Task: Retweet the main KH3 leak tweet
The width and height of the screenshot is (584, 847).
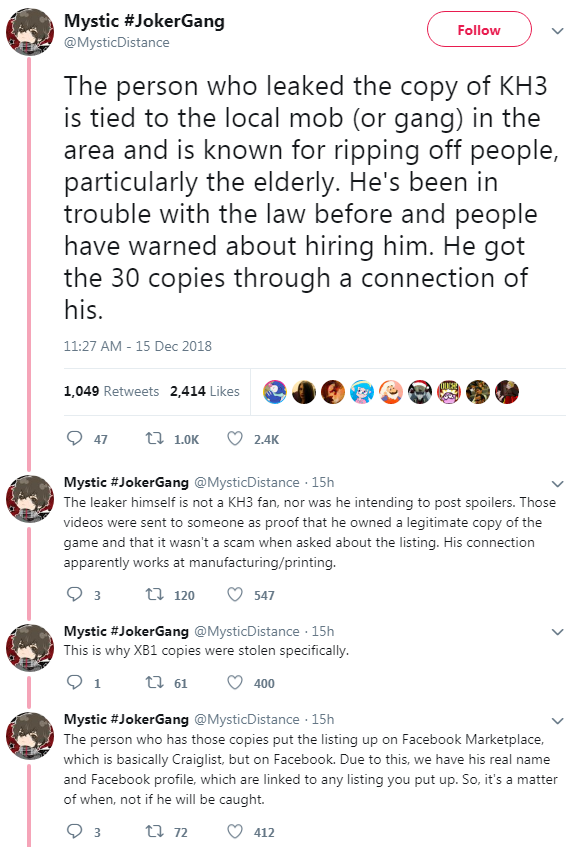Action: [x=155, y=438]
